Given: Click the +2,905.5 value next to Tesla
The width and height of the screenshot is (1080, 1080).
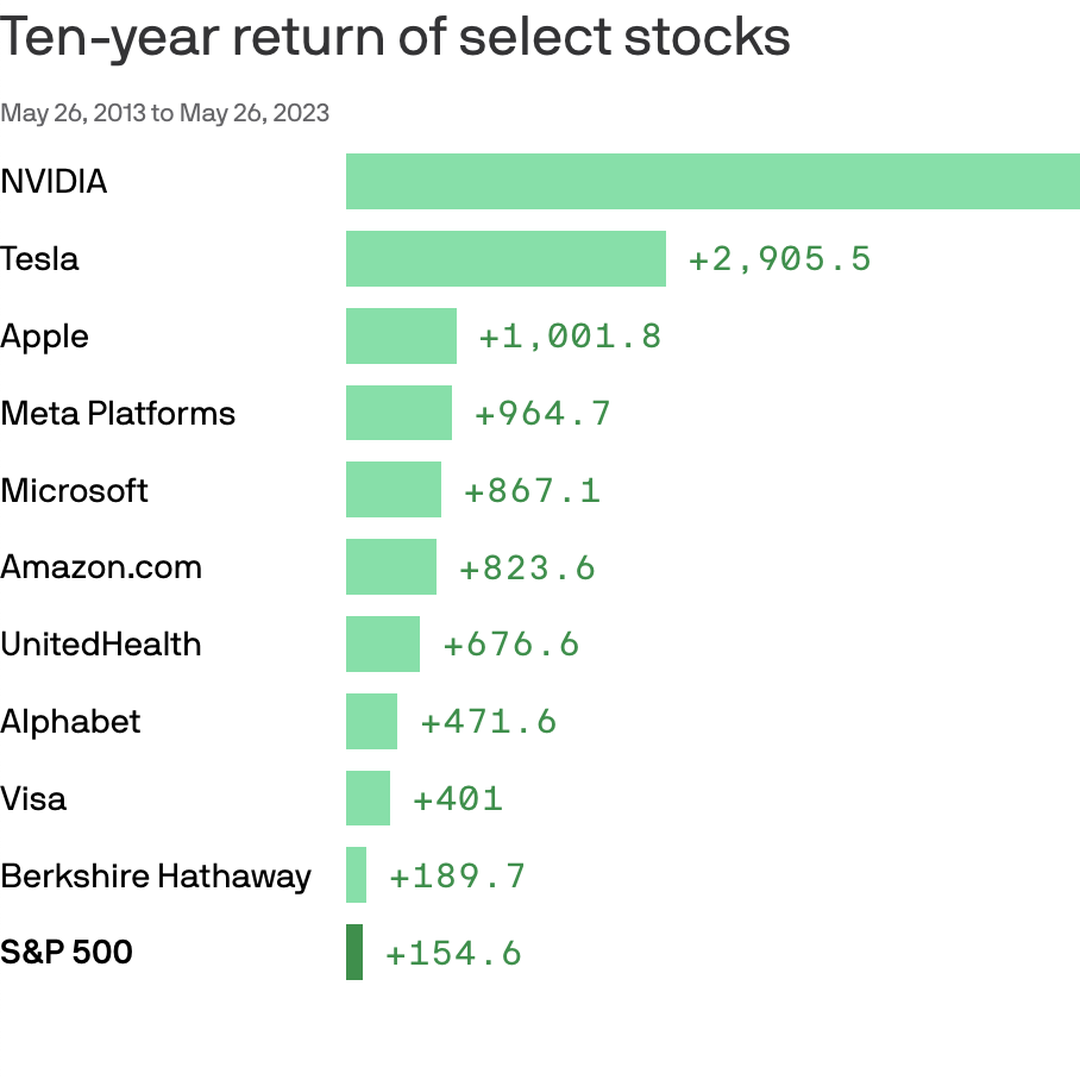Looking at the screenshot, I should pos(780,260).
